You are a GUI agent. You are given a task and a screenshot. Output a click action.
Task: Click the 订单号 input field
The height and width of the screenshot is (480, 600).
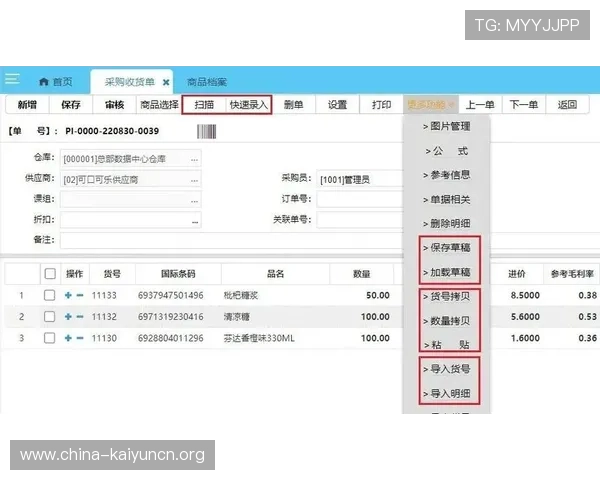pos(360,199)
